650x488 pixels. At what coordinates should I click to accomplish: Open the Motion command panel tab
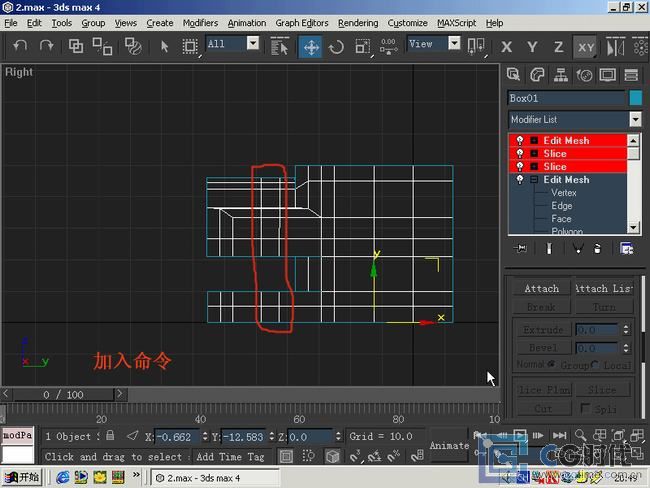pos(585,75)
